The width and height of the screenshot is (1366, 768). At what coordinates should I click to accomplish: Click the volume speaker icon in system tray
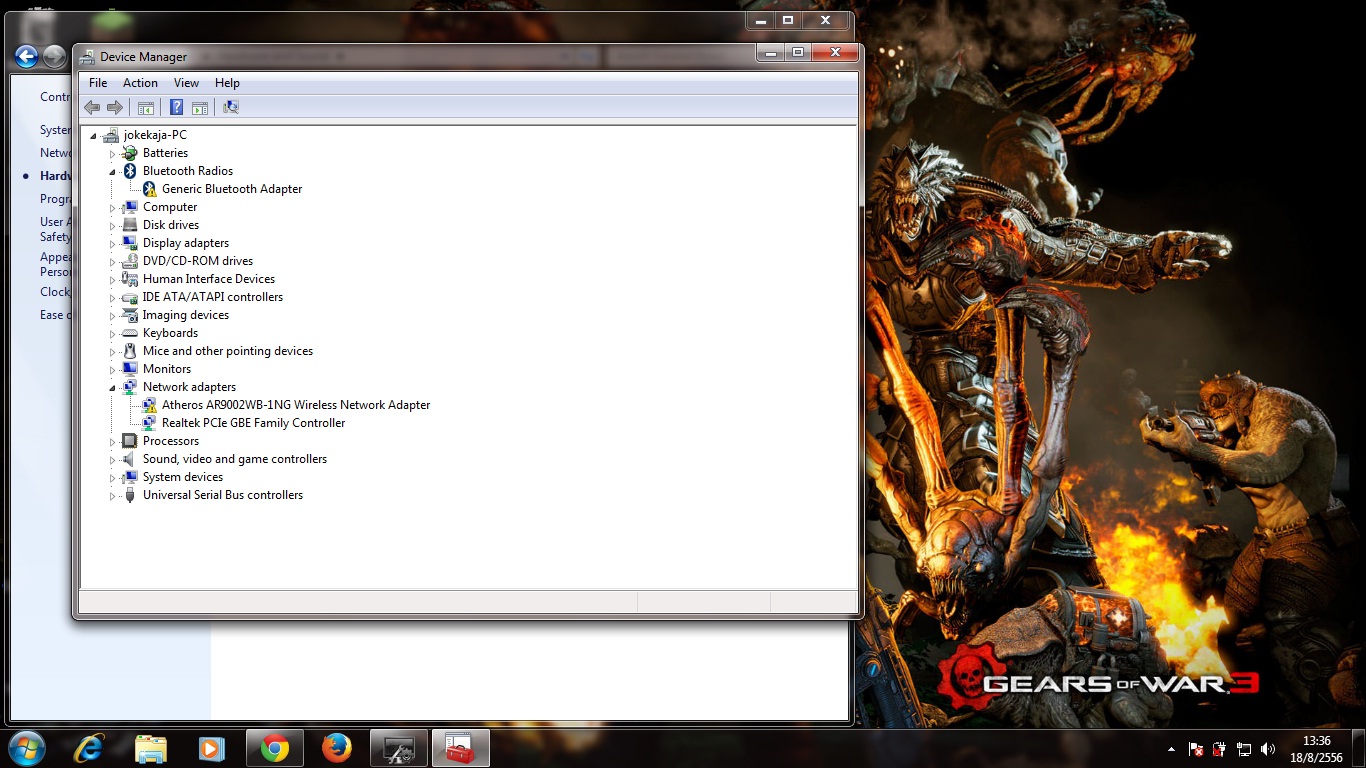[1269, 749]
